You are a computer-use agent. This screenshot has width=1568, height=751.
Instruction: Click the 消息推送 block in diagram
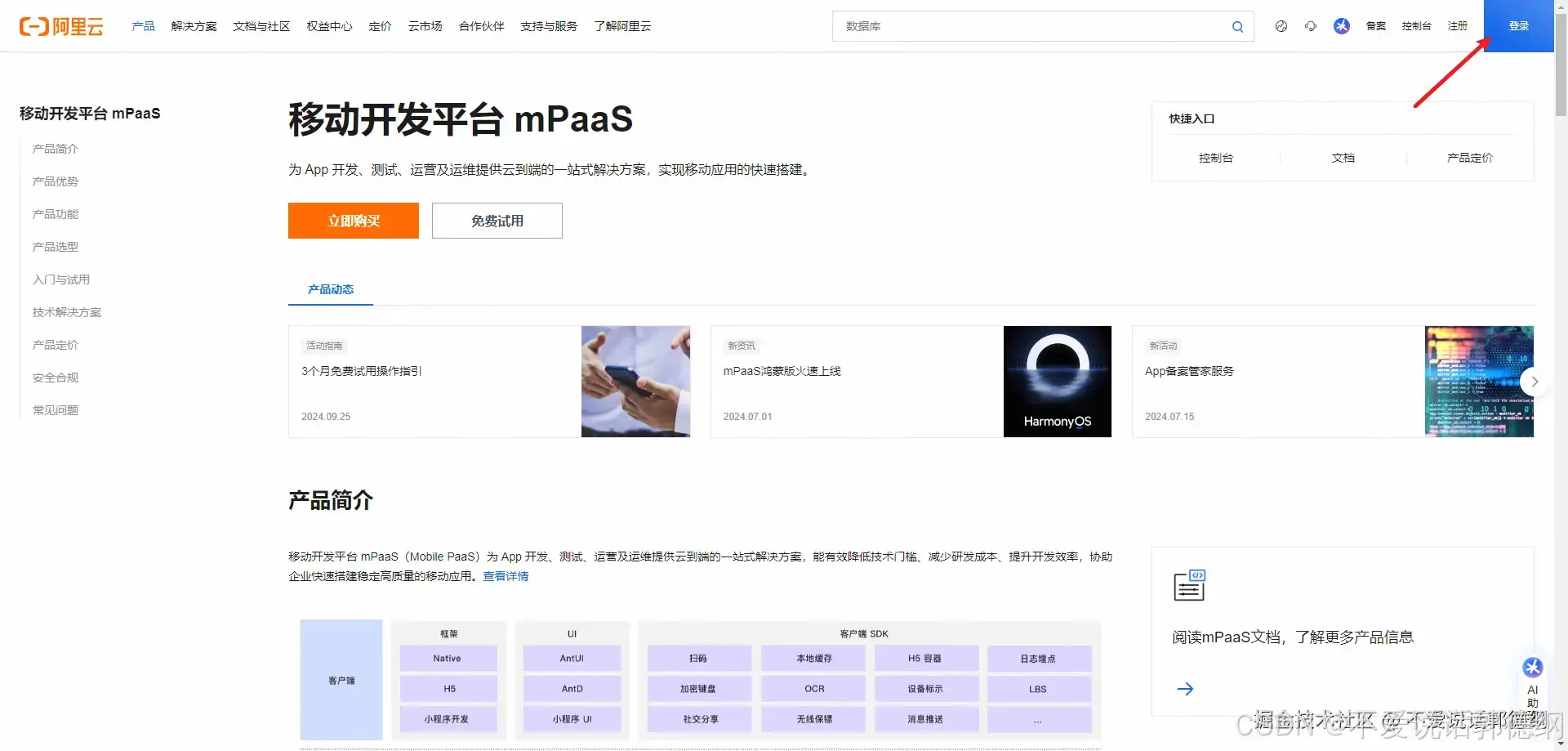[926, 719]
